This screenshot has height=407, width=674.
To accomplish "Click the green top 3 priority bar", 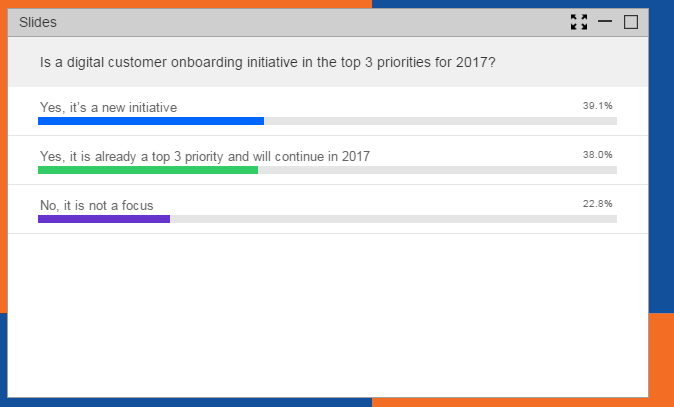I will [148, 170].
